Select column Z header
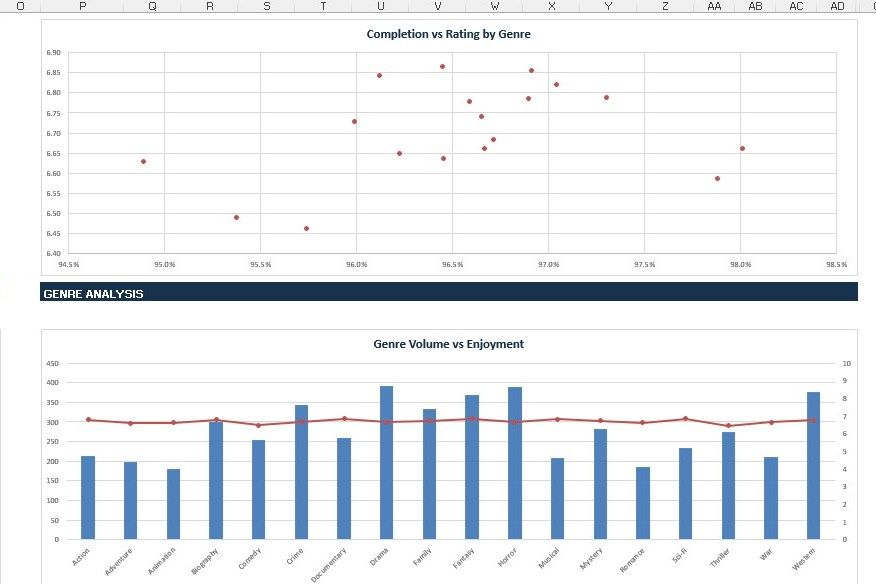 tap(665, 6)
